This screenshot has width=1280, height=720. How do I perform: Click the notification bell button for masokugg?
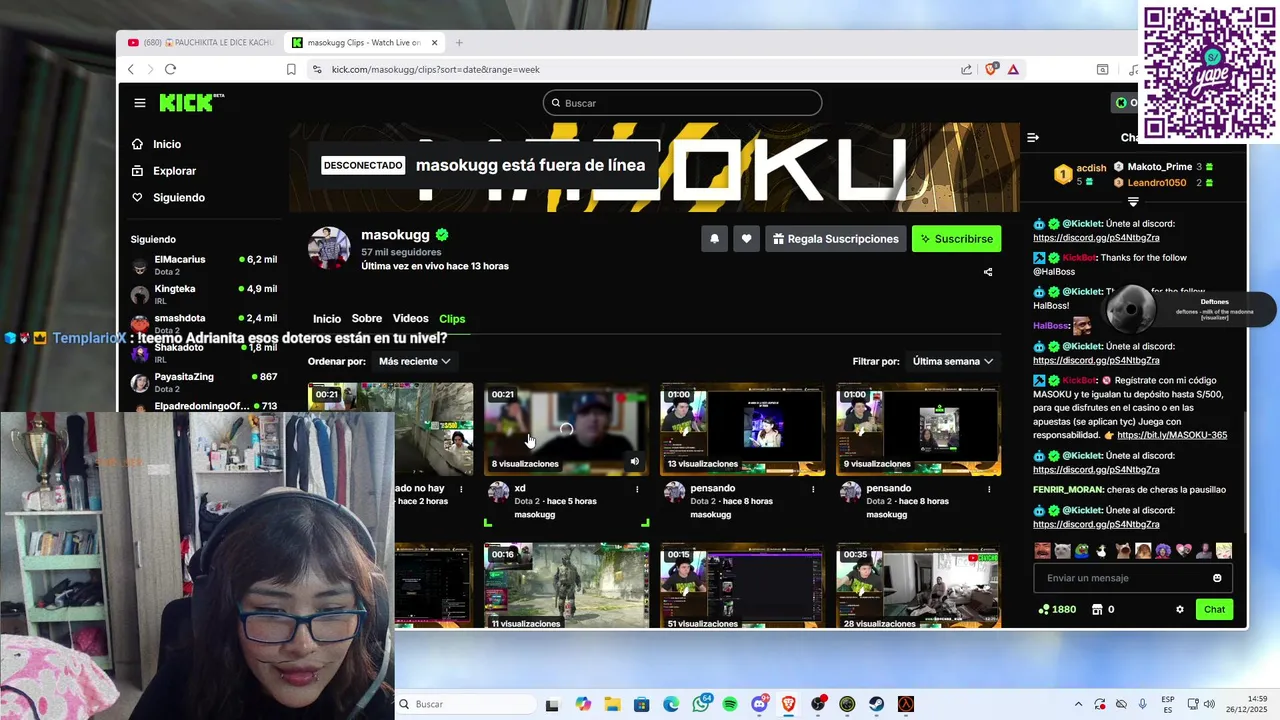[x=714, y=239]
